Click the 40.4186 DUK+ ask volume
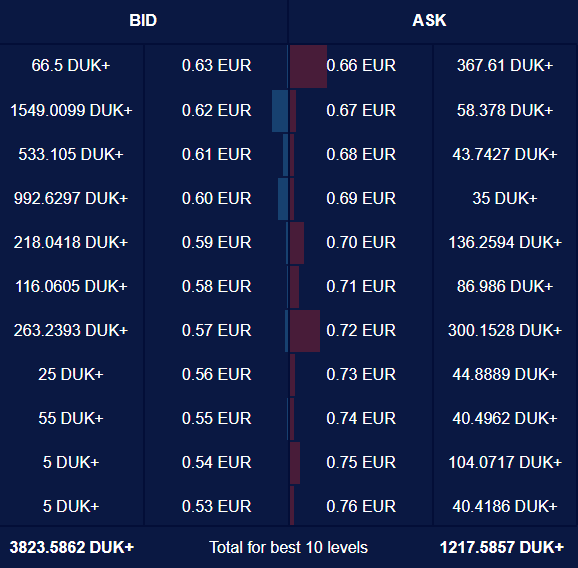This screenshot has height=568, width=578. click(505, 506)
